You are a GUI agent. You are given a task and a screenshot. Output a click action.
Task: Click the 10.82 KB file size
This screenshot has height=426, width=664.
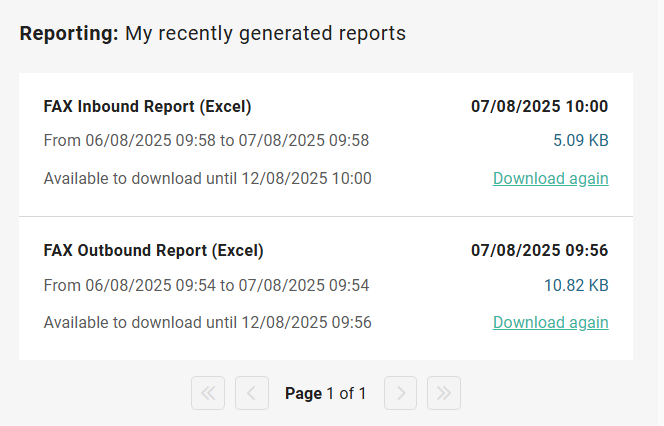pos(576,285)
